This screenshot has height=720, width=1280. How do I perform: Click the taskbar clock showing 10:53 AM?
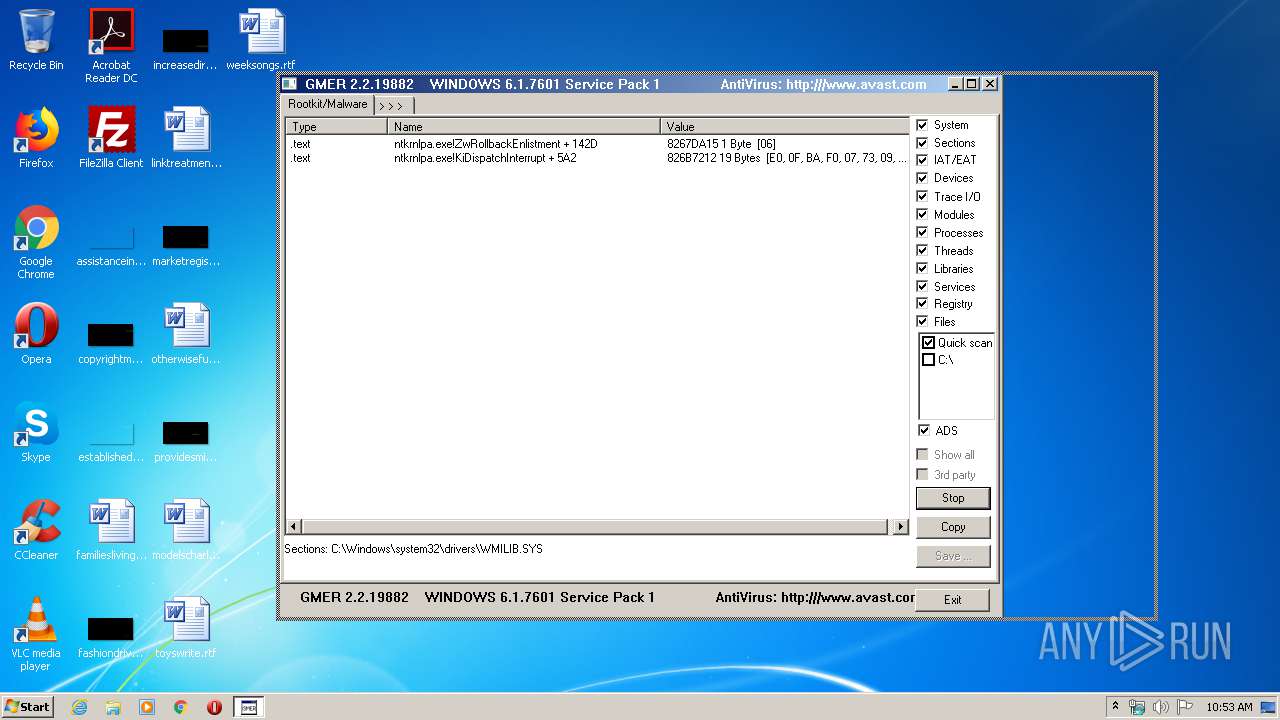click(1229, 707)
